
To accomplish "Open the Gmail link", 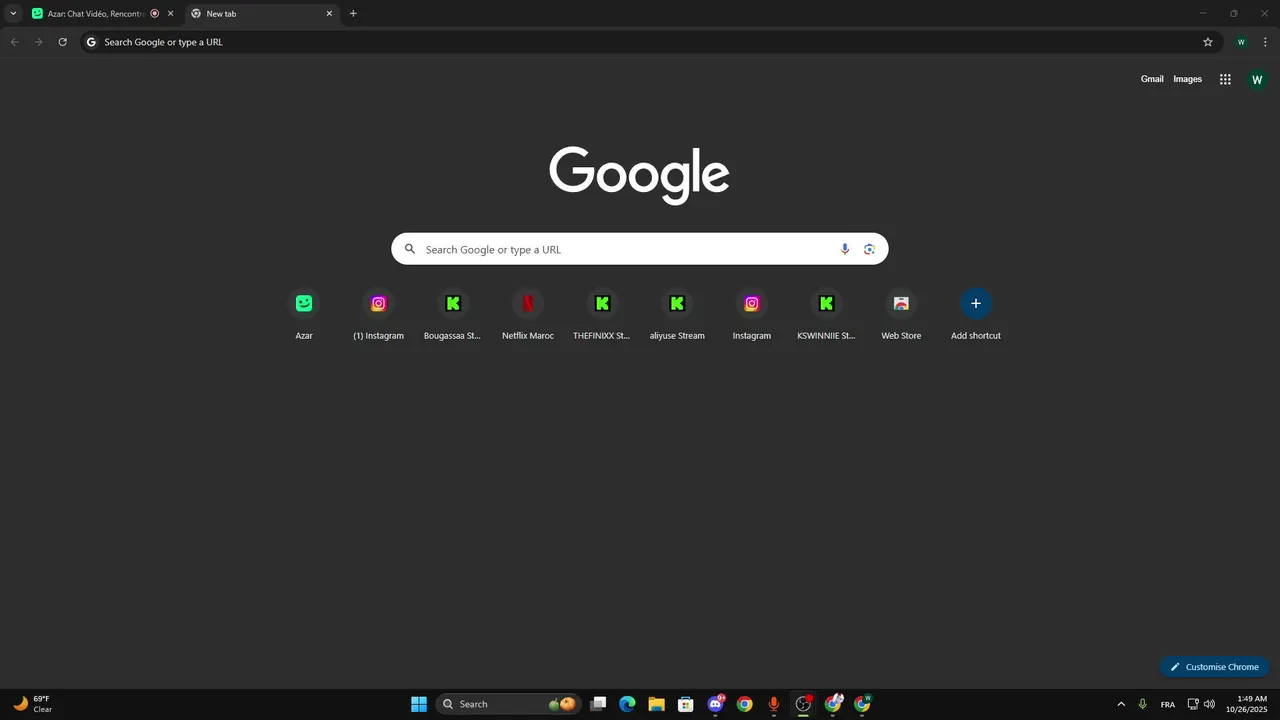I will pos(1152,79).
